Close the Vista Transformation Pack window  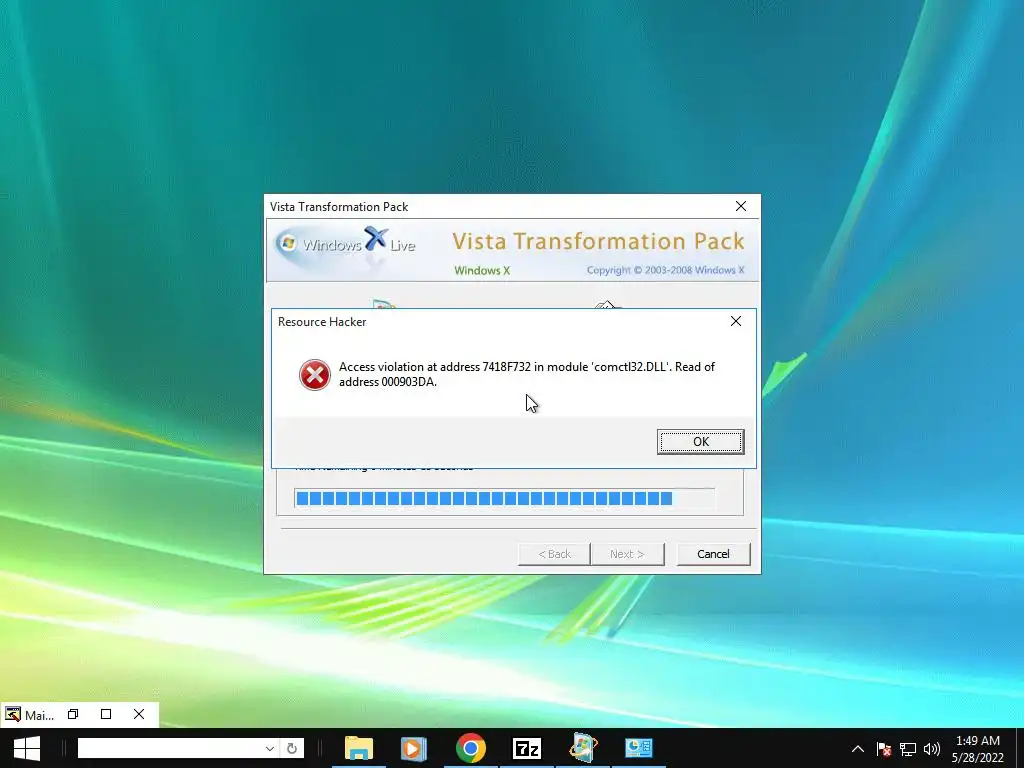pyautogui.click(x=741, y=206)
